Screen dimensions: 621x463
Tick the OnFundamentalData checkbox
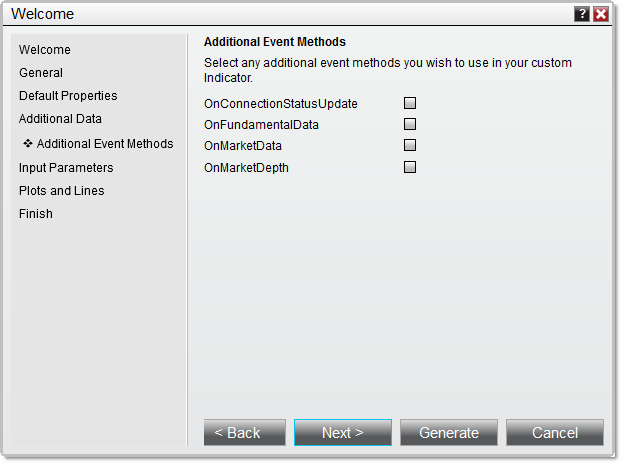[409, 124]
